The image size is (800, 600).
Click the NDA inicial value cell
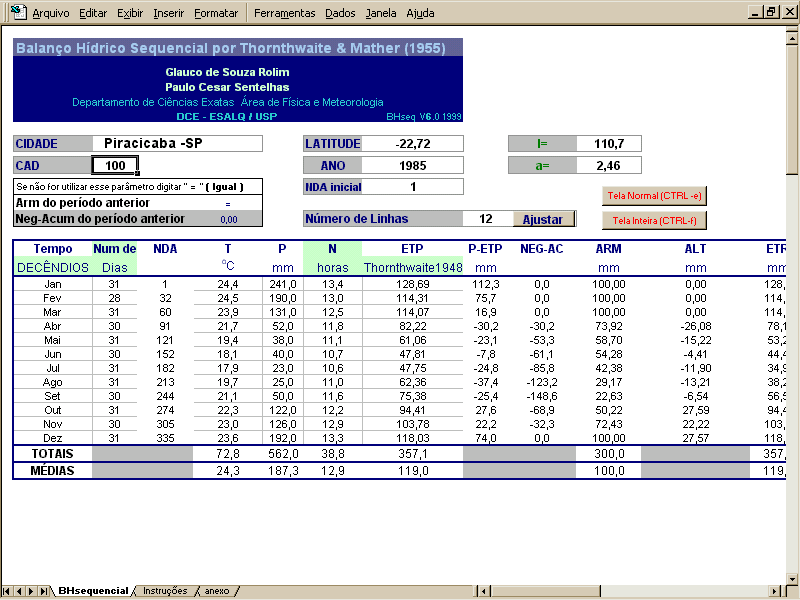coord(412,187)
